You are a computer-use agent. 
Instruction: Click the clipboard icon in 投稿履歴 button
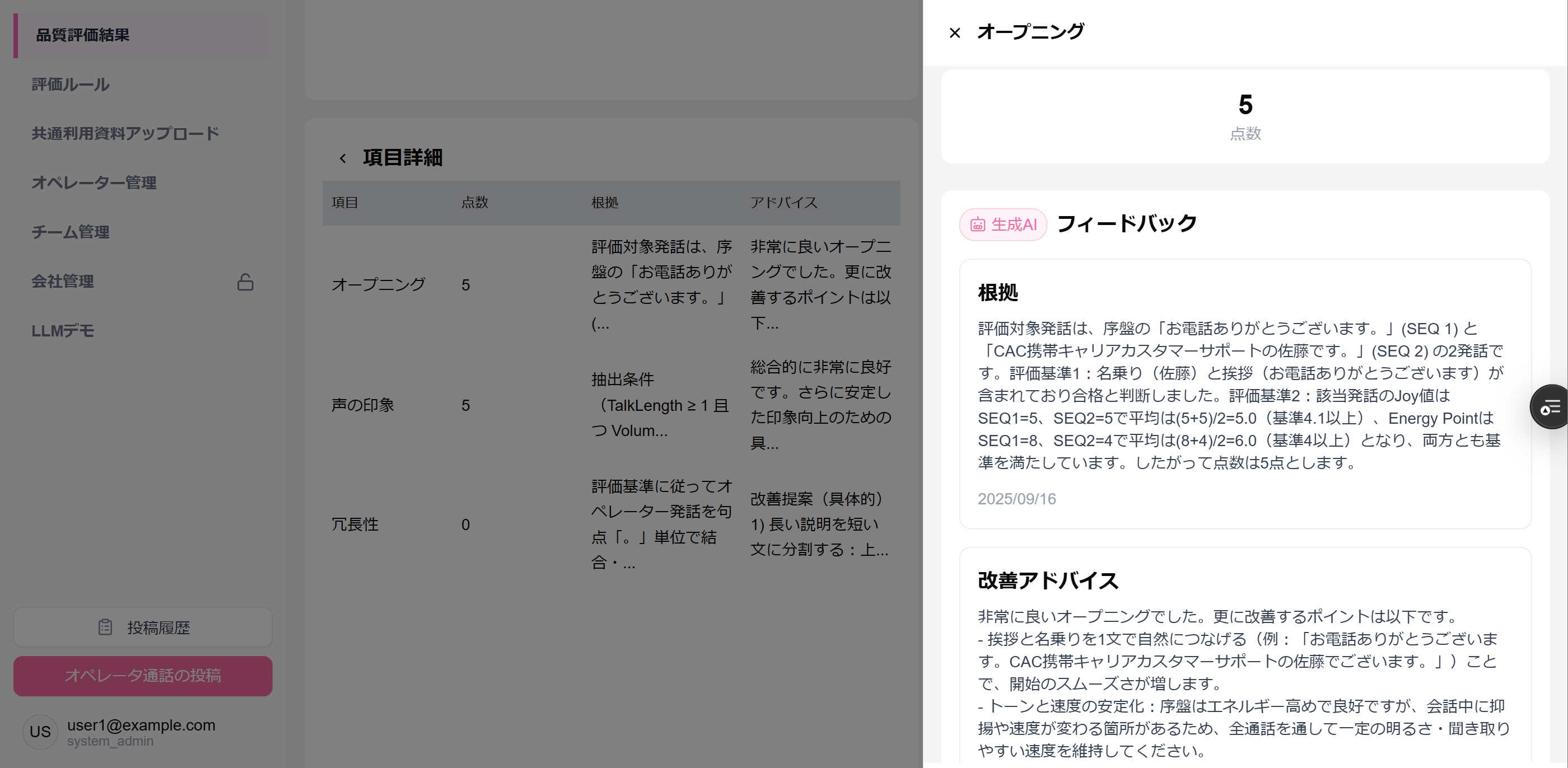coord(105,627)
